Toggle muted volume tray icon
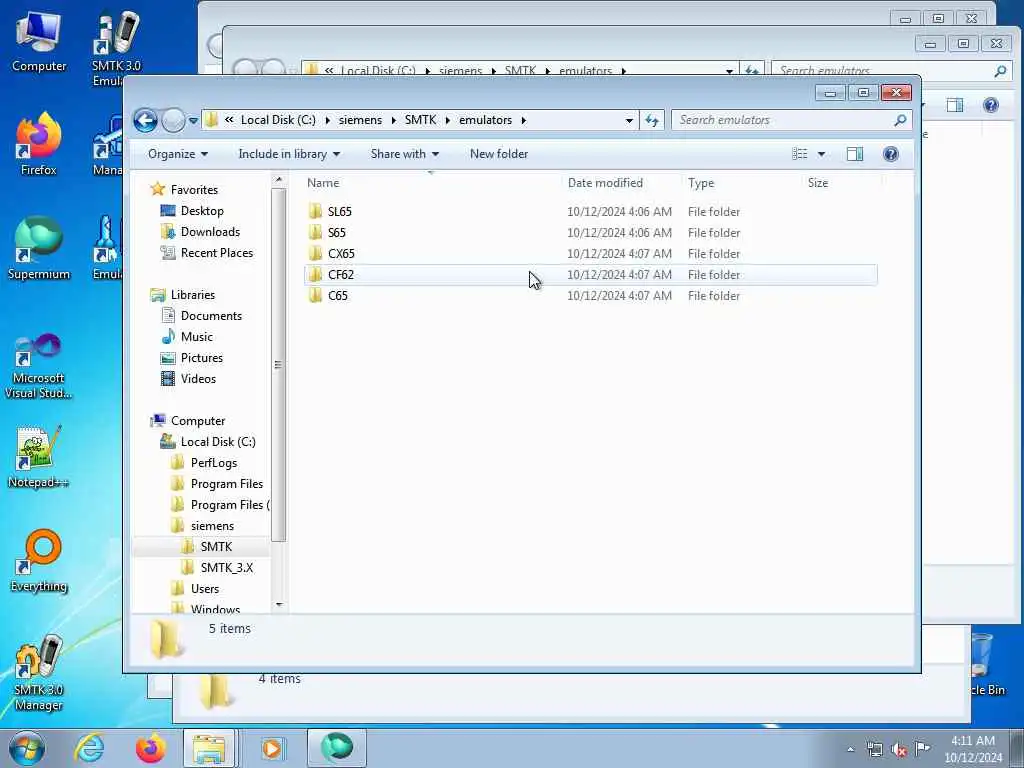This screenshot has width=1024, height=768. click(x=899, y=750)
